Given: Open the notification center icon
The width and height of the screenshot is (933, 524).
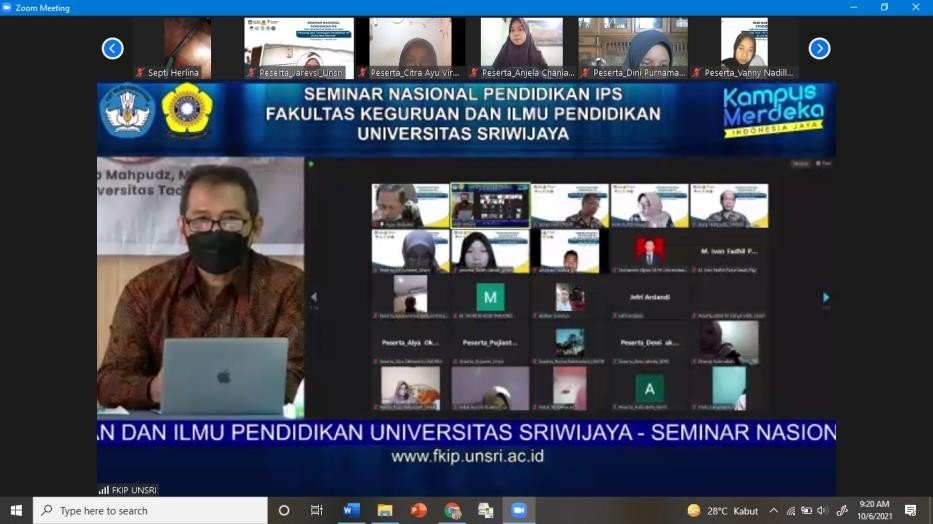Looking at the screenshot, I should click(x=910, y=510).
